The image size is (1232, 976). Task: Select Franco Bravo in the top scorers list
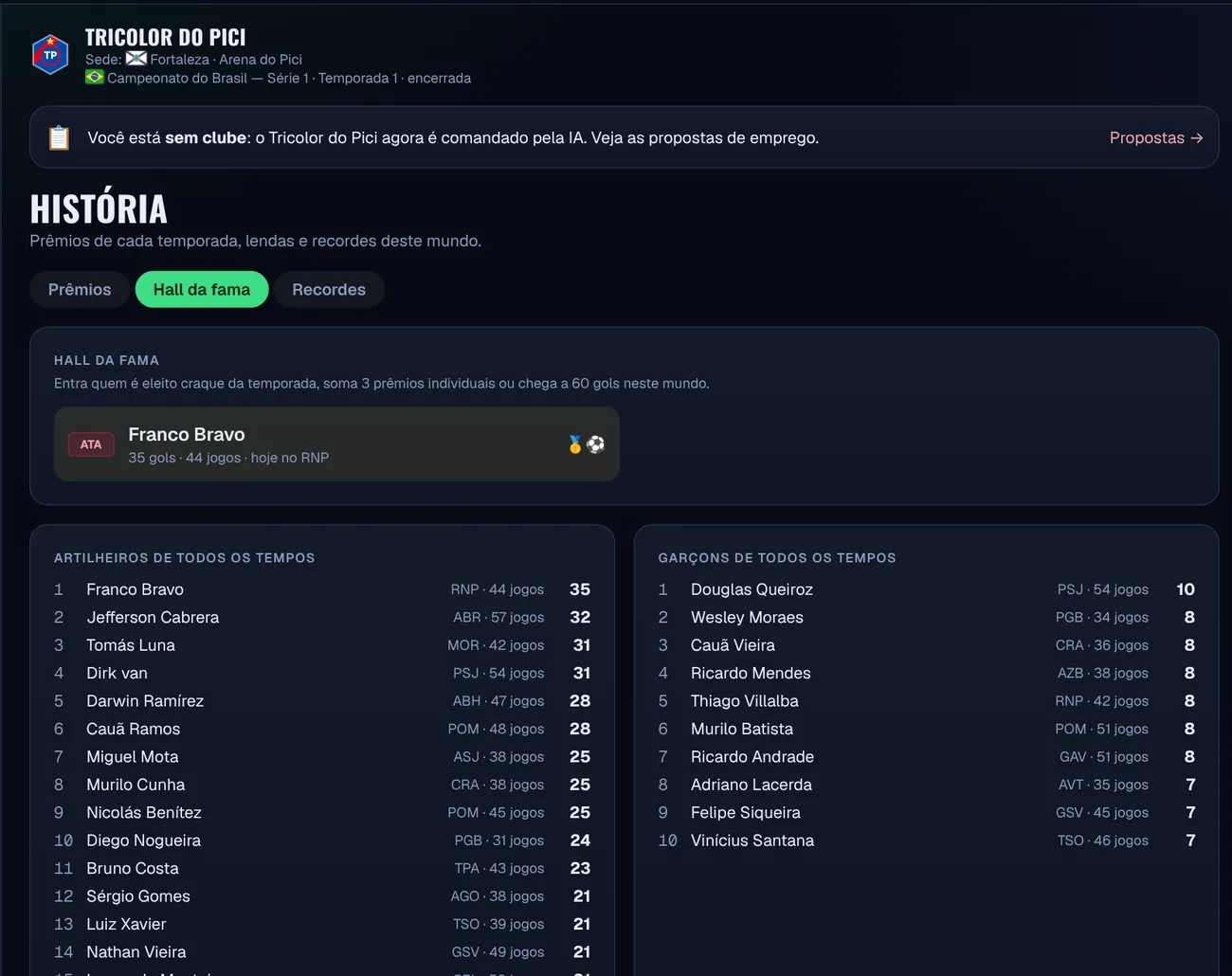pos(322,589)
